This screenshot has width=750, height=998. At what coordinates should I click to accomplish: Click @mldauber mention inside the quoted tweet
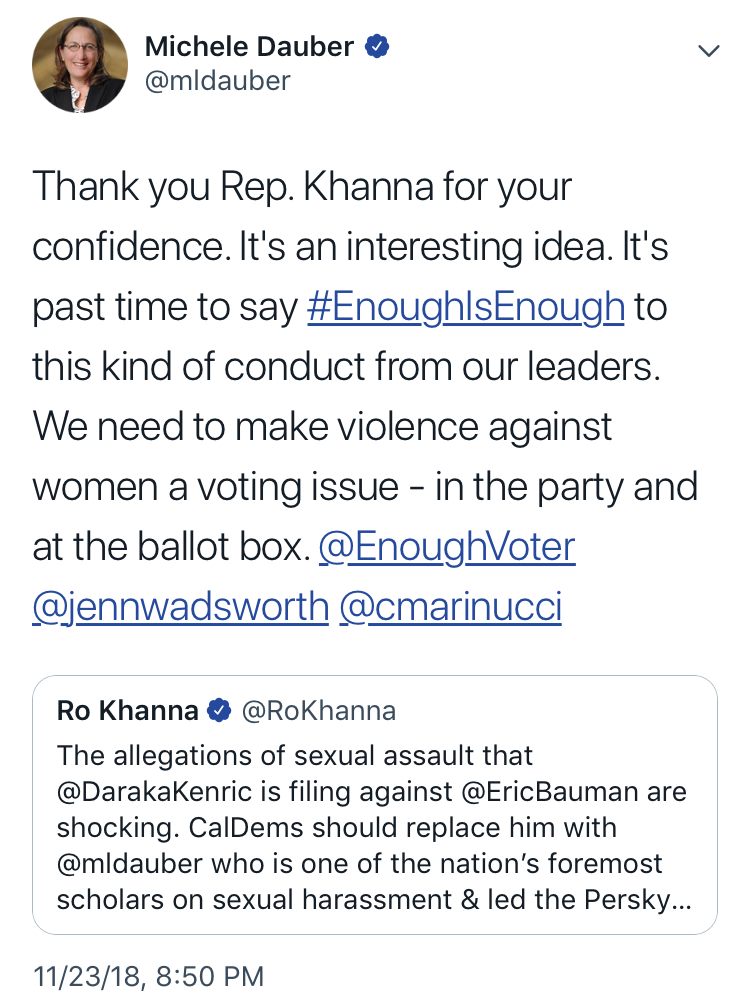click(125, 863)
